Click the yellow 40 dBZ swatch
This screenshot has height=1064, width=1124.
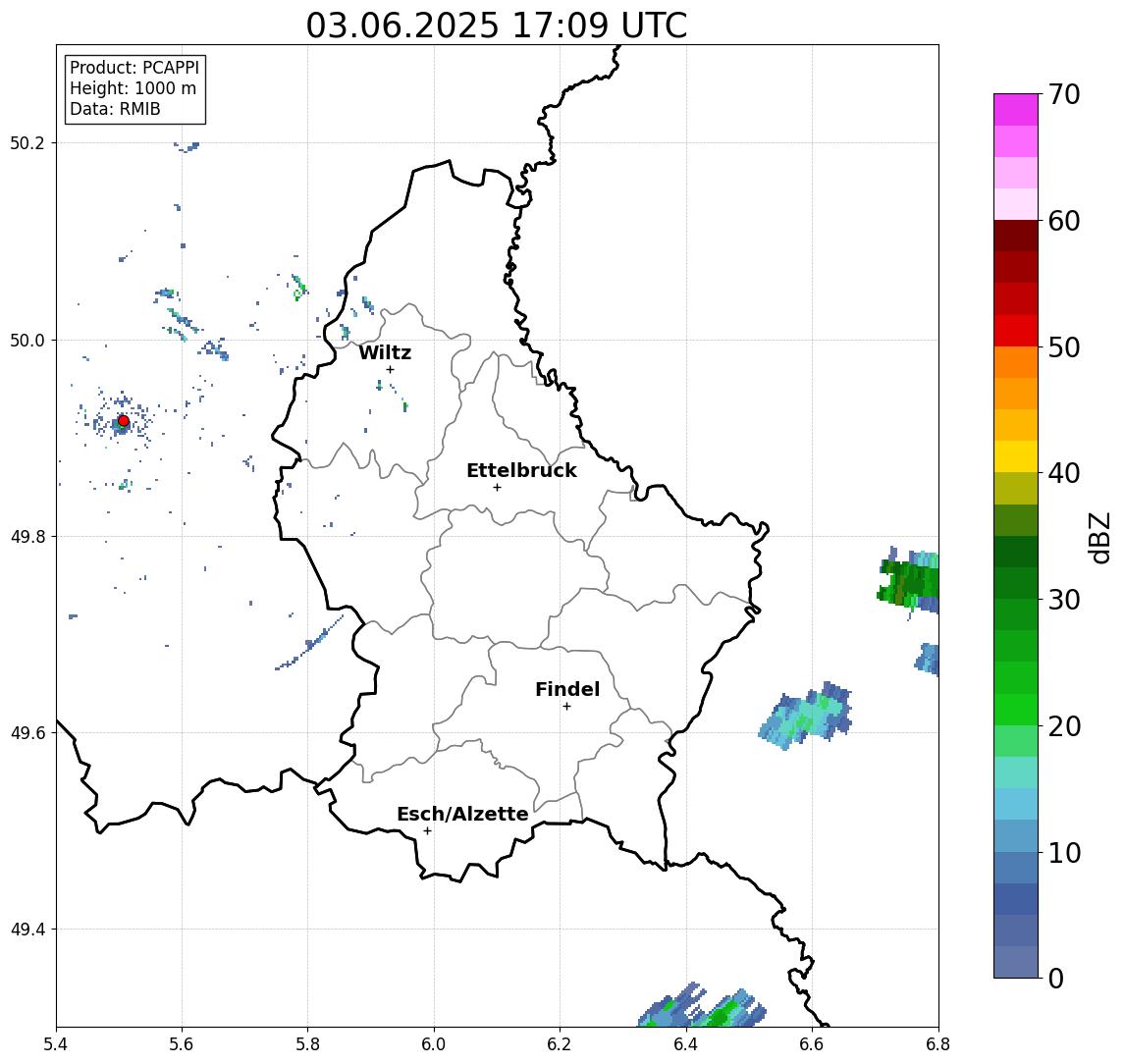click(1016, 457)
